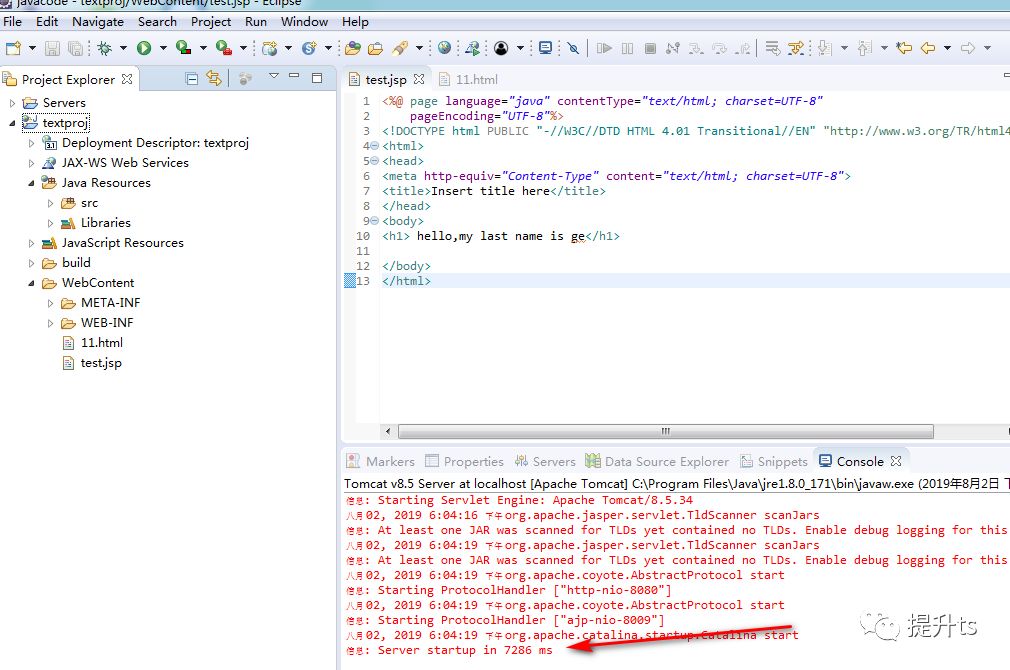Viewport: 1010px width, 670px height.
Task: Switch to the Servers view tab
Action: [x=545, y=461]
